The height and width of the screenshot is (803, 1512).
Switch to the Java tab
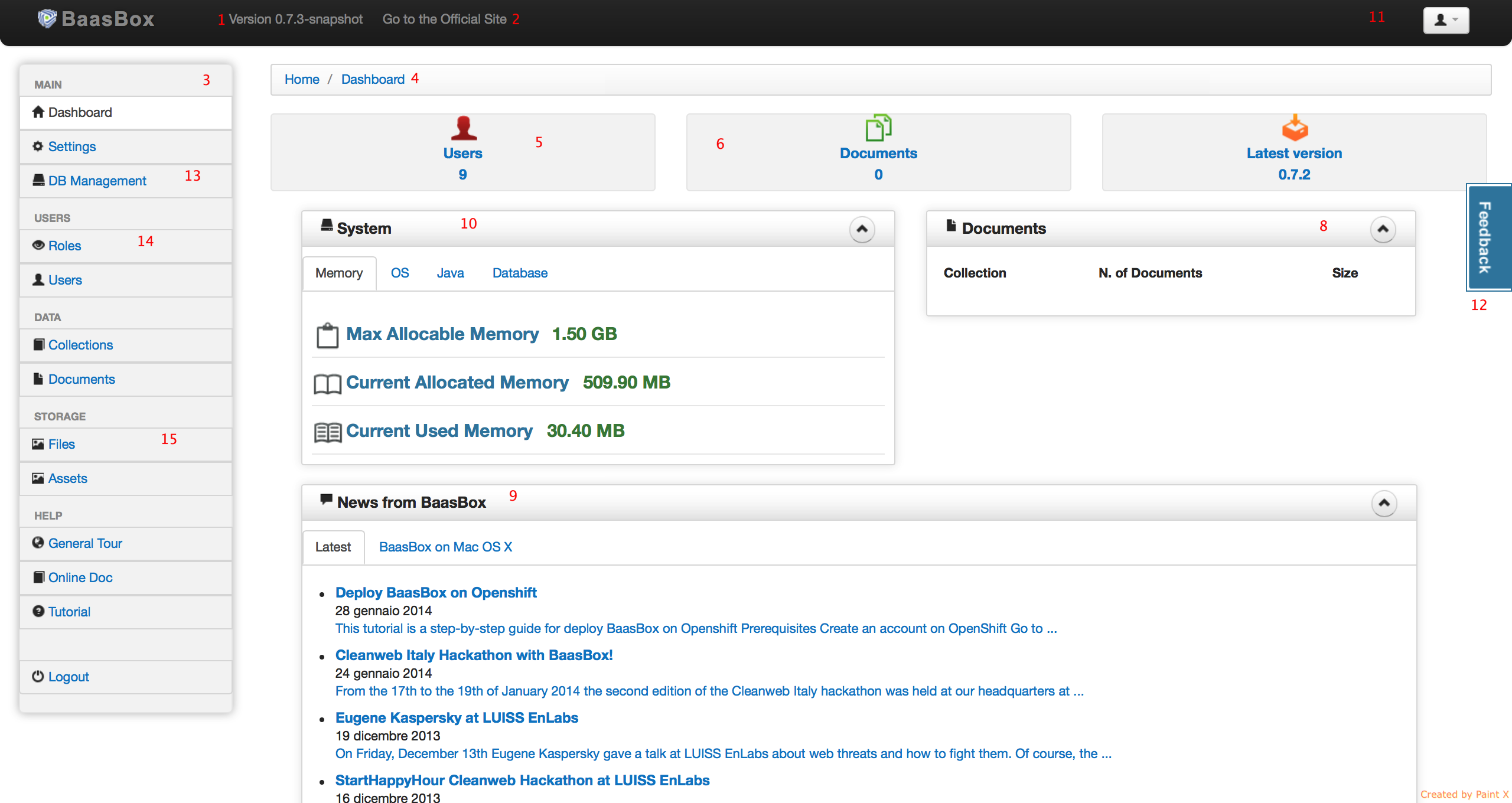click(451, 273)
